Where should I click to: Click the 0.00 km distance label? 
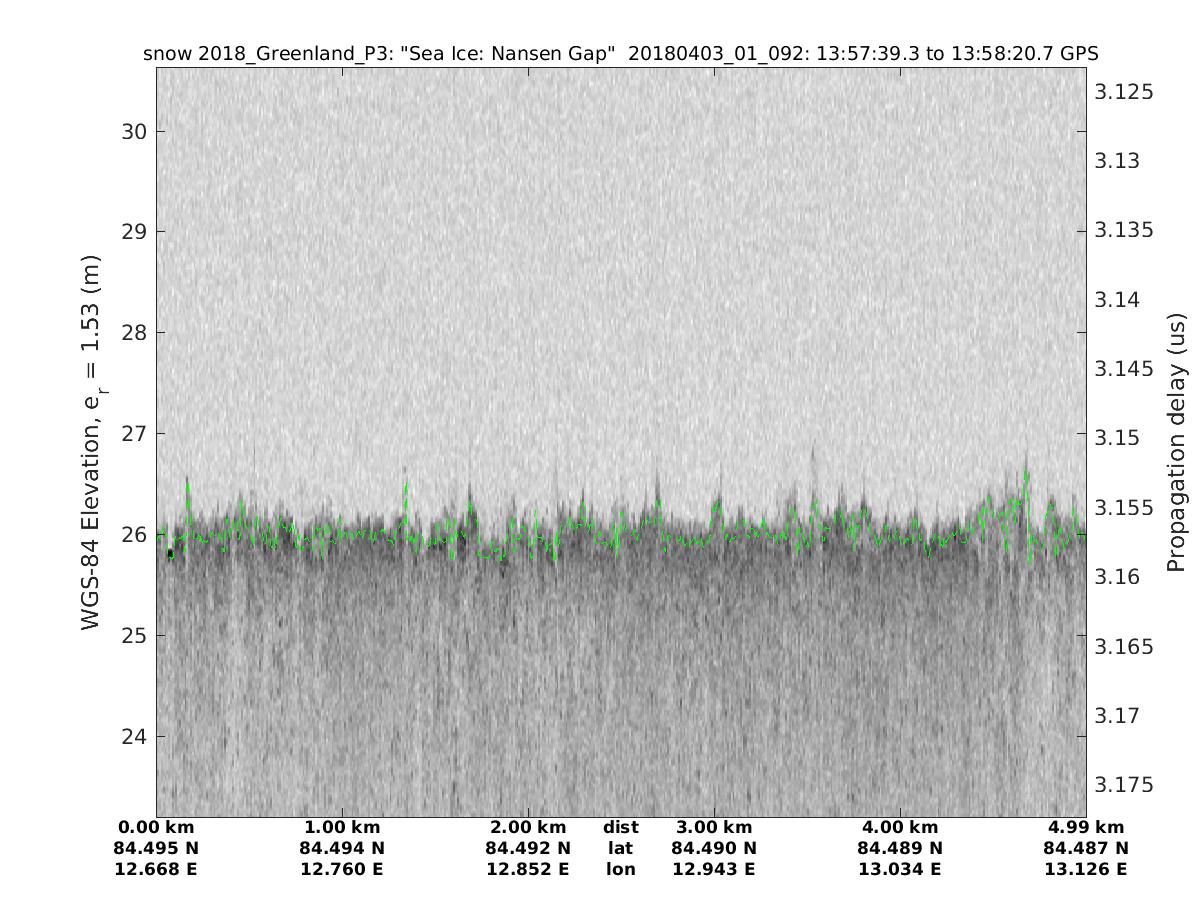coord(157,827)
